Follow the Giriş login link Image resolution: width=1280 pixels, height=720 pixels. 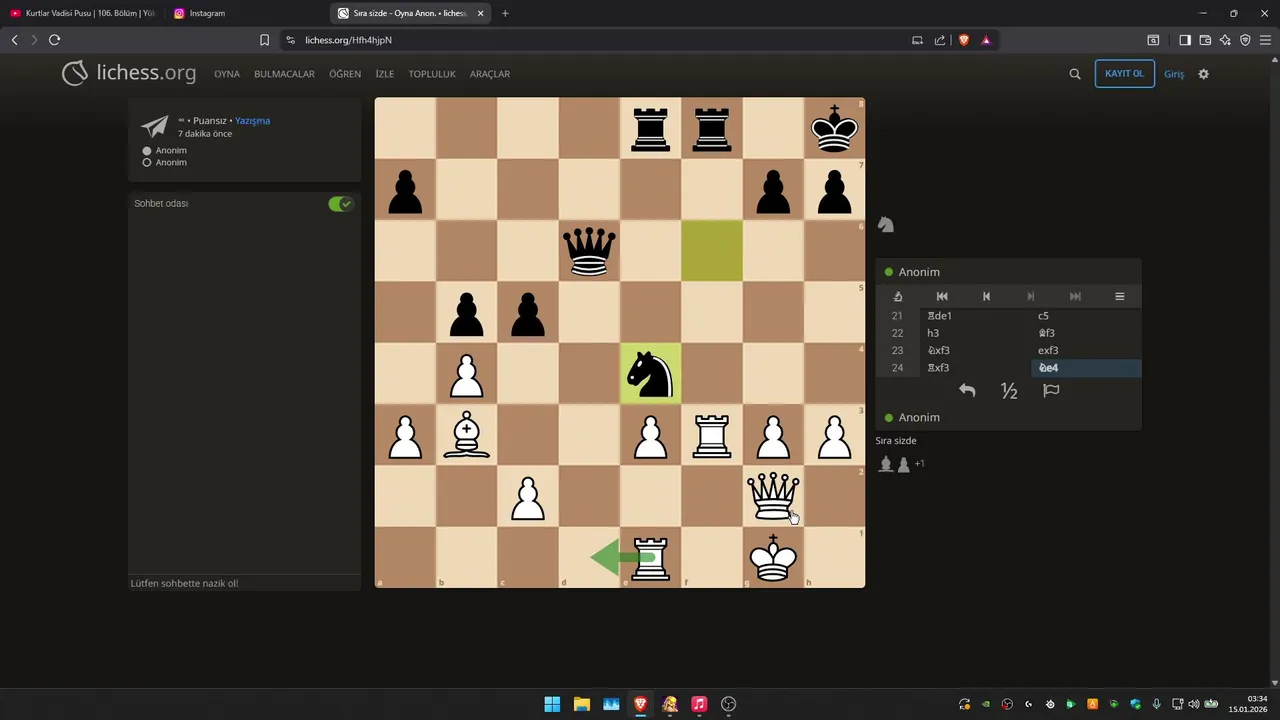[1174, 74]
